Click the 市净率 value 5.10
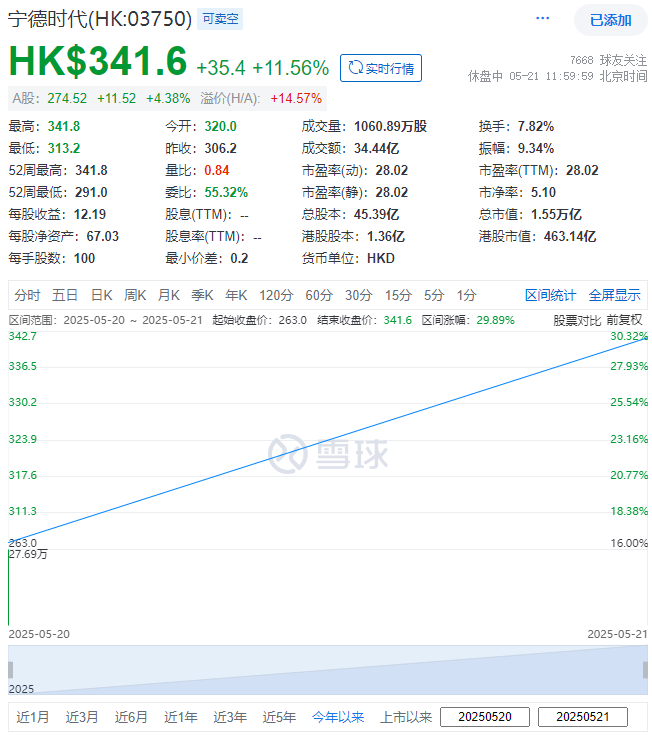The height and width of the screenshot is (746, 652). click(543, 193)
